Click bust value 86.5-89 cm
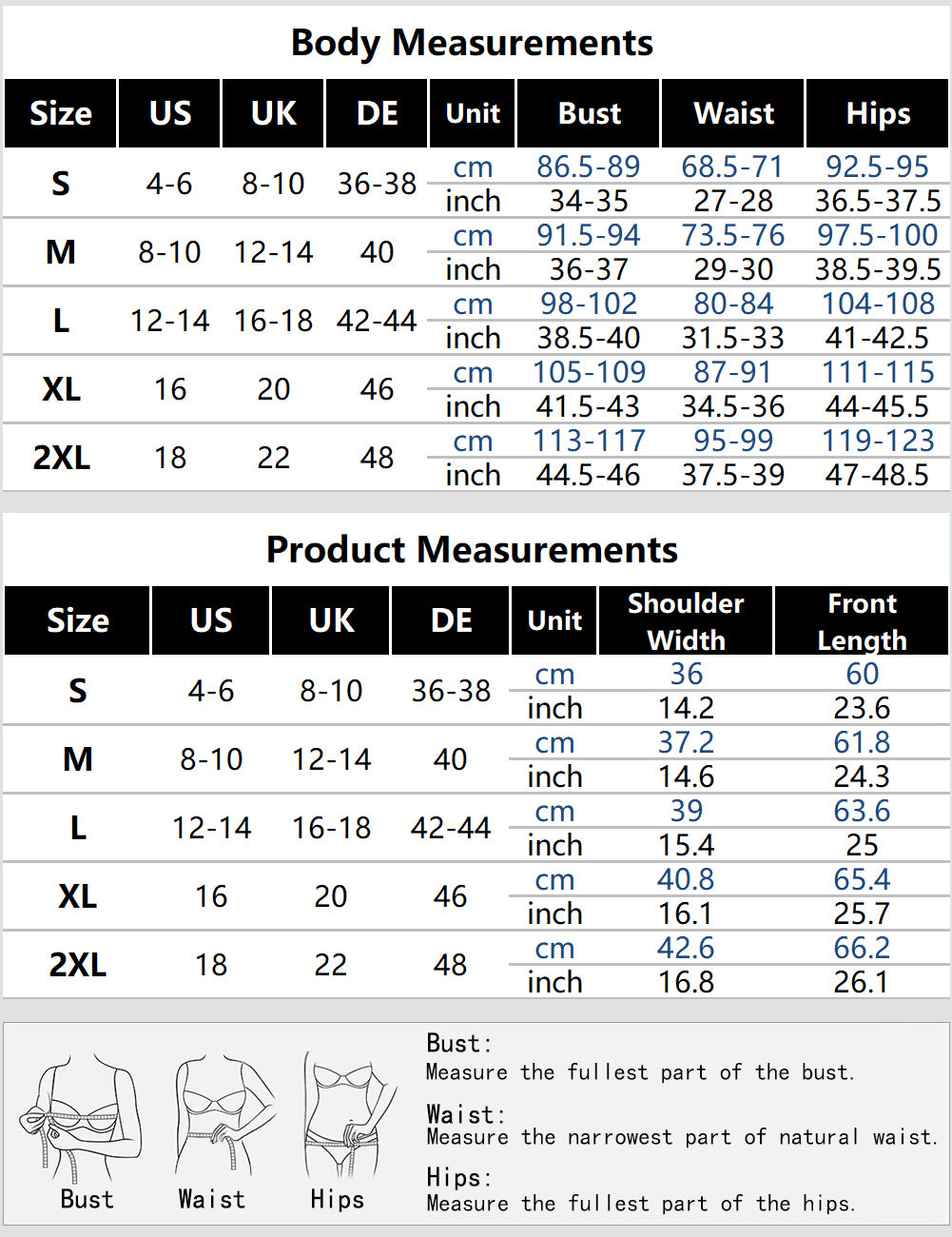This screenshot has height=1237, width=952. pyautogui.click(x=588, y=167)
